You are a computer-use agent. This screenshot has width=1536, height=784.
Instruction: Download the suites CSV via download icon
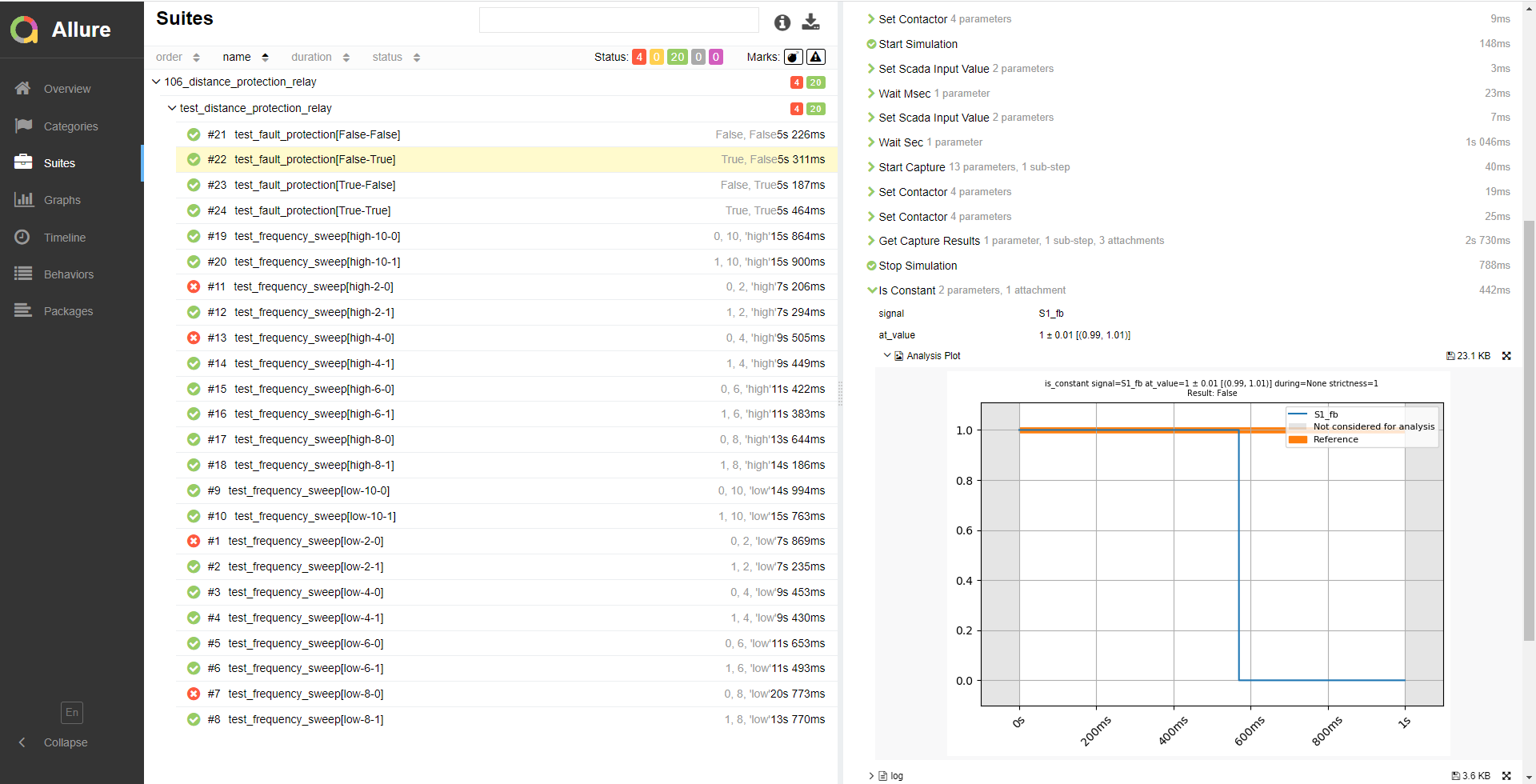810,22
